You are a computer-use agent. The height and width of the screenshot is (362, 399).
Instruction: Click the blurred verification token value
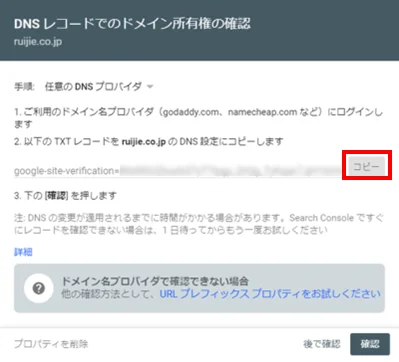pyautogui.click(x=231, y=170)
